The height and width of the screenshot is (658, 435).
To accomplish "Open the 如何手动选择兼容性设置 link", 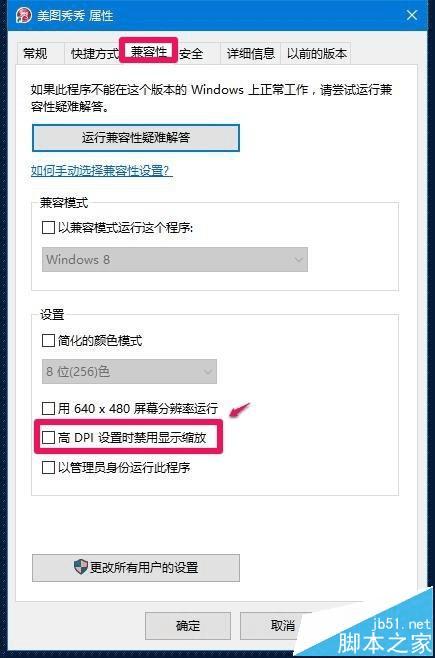I will (102, 170).
